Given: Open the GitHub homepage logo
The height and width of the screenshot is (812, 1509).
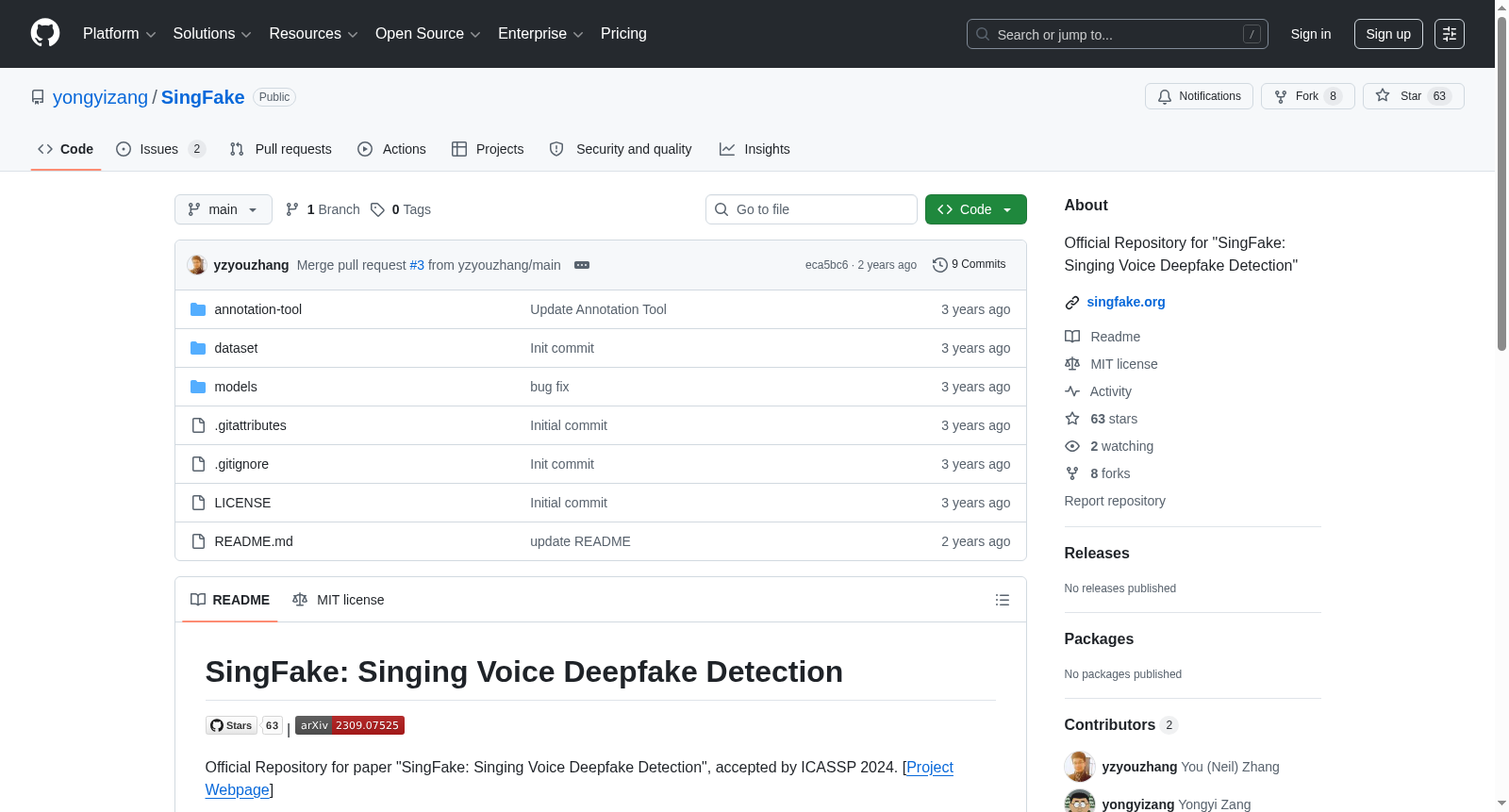Looking at the screenshot, I should pyautogui.click(x=45, y=34).
